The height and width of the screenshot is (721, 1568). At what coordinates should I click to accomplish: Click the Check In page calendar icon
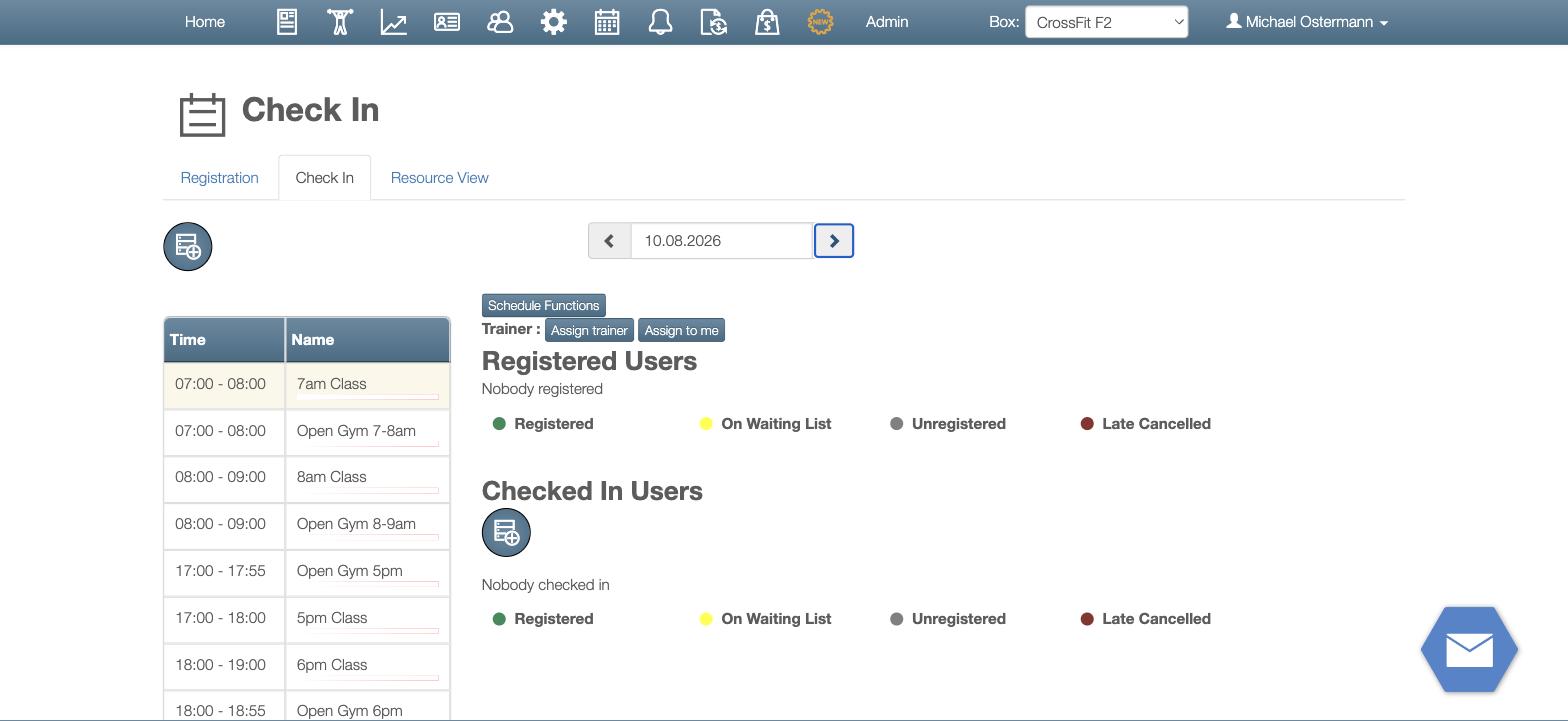[203, 114]
